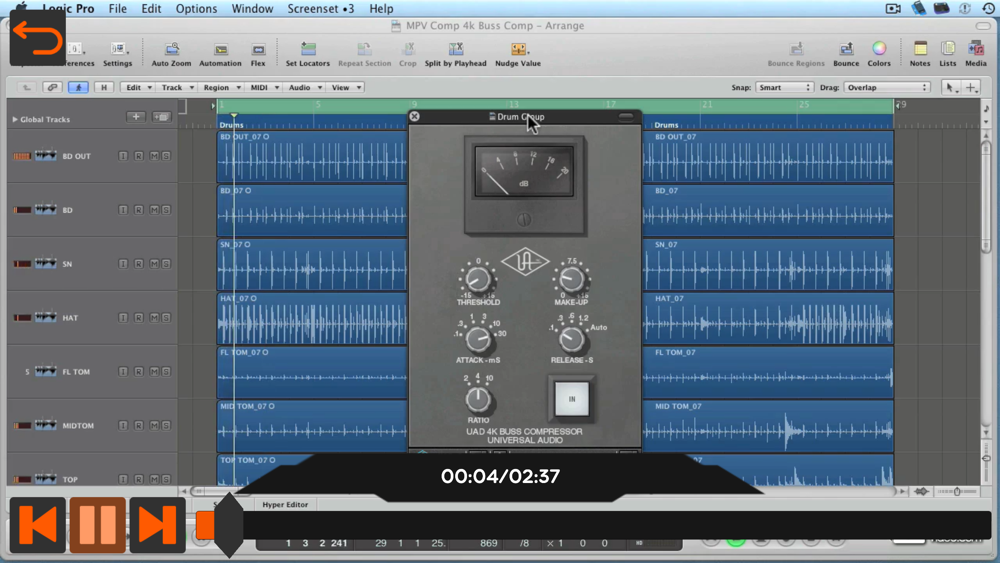
Task: Click the BD OUT track instrument icon
Action: click(45, 156)
